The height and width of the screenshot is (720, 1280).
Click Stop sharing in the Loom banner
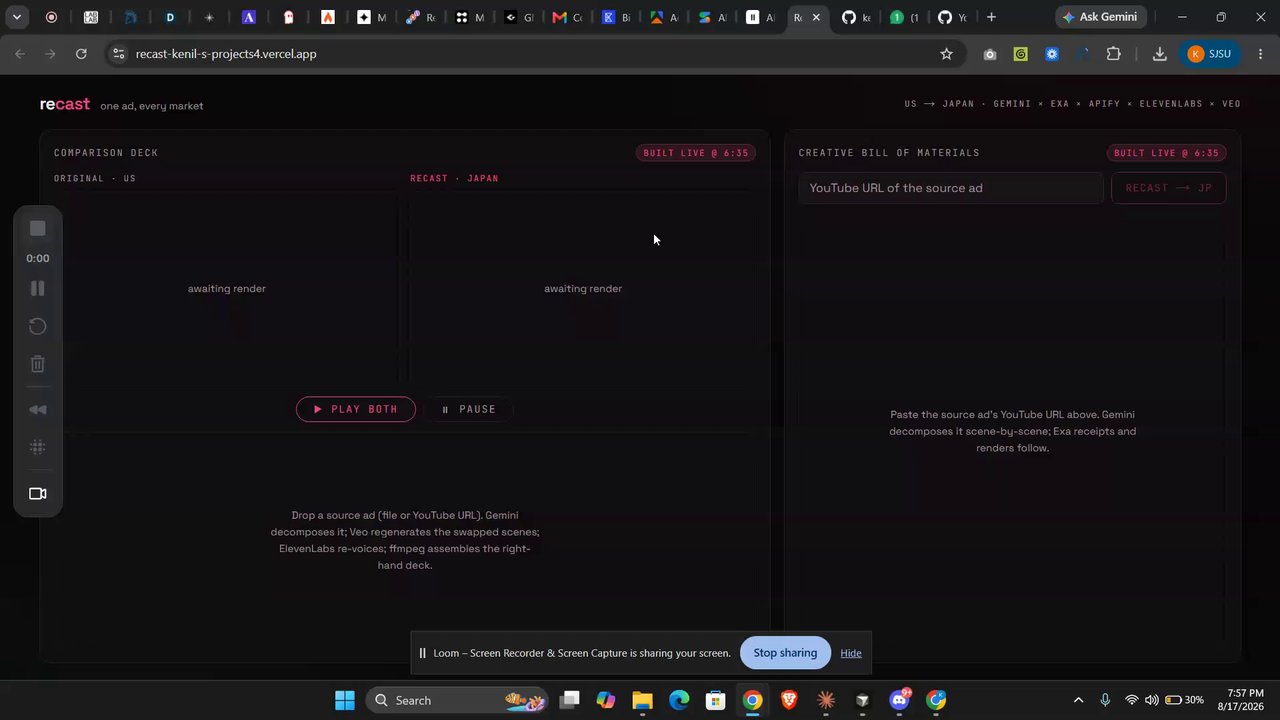(x=785, y=653)
